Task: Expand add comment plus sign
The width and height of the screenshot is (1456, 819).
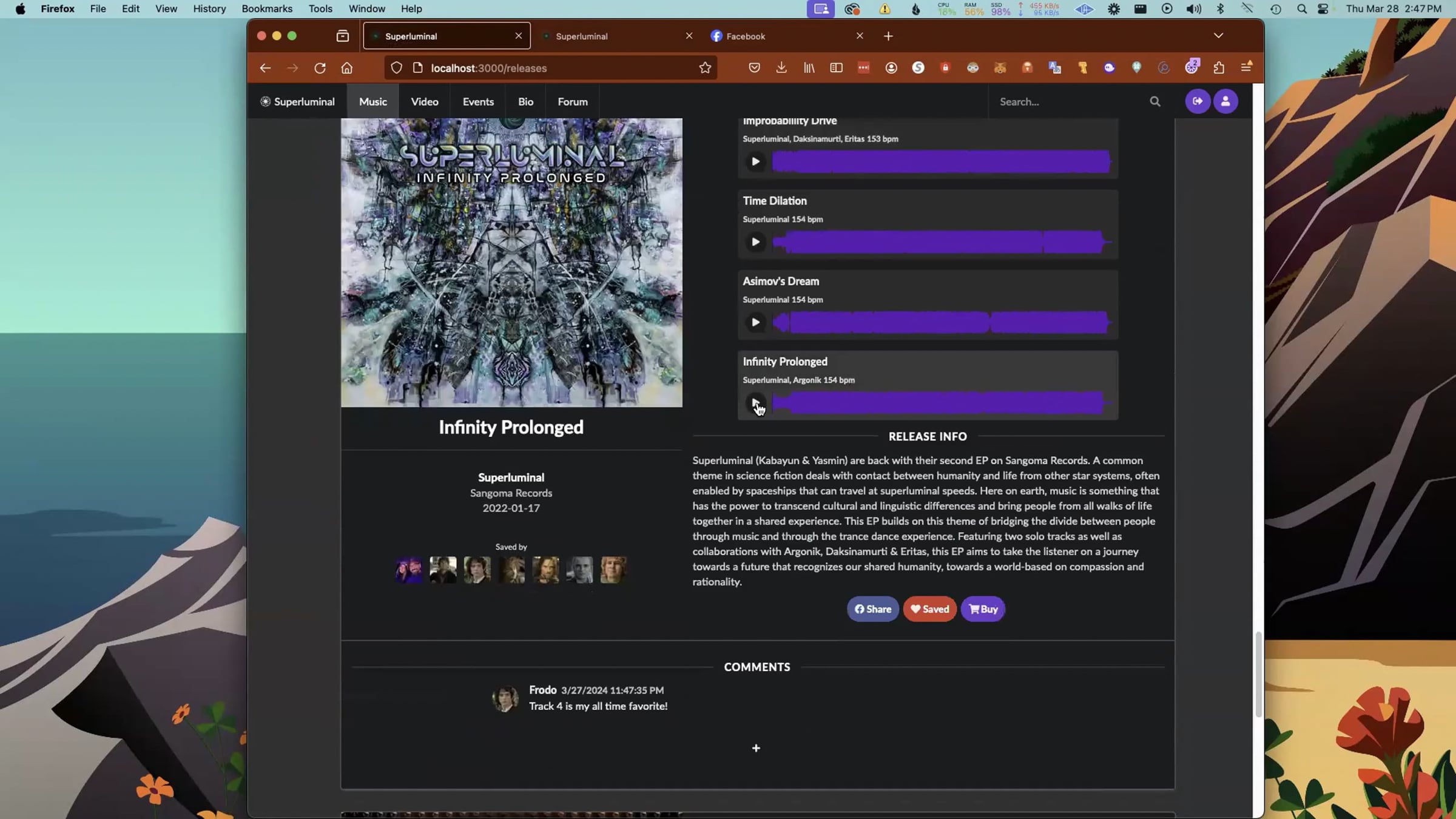Action: coord(756,748)
